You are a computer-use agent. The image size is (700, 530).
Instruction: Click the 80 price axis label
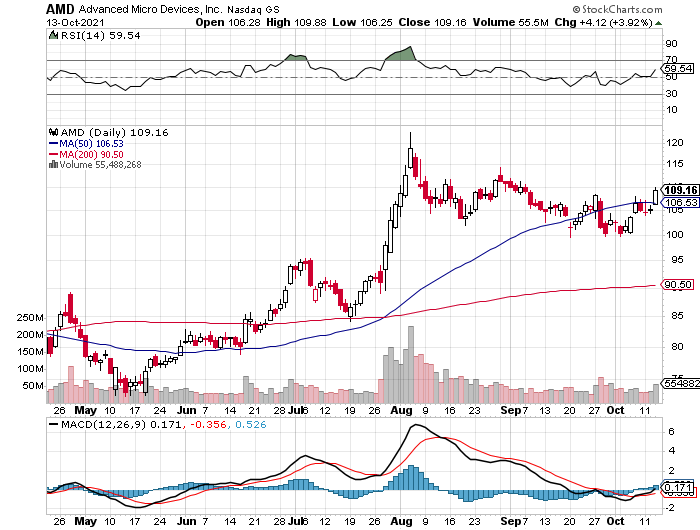[x=677, y=346]
